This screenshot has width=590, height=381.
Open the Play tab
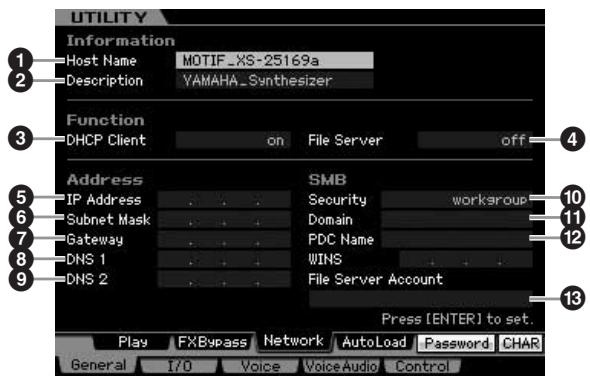pyautogui.click(x=132, y=342)
